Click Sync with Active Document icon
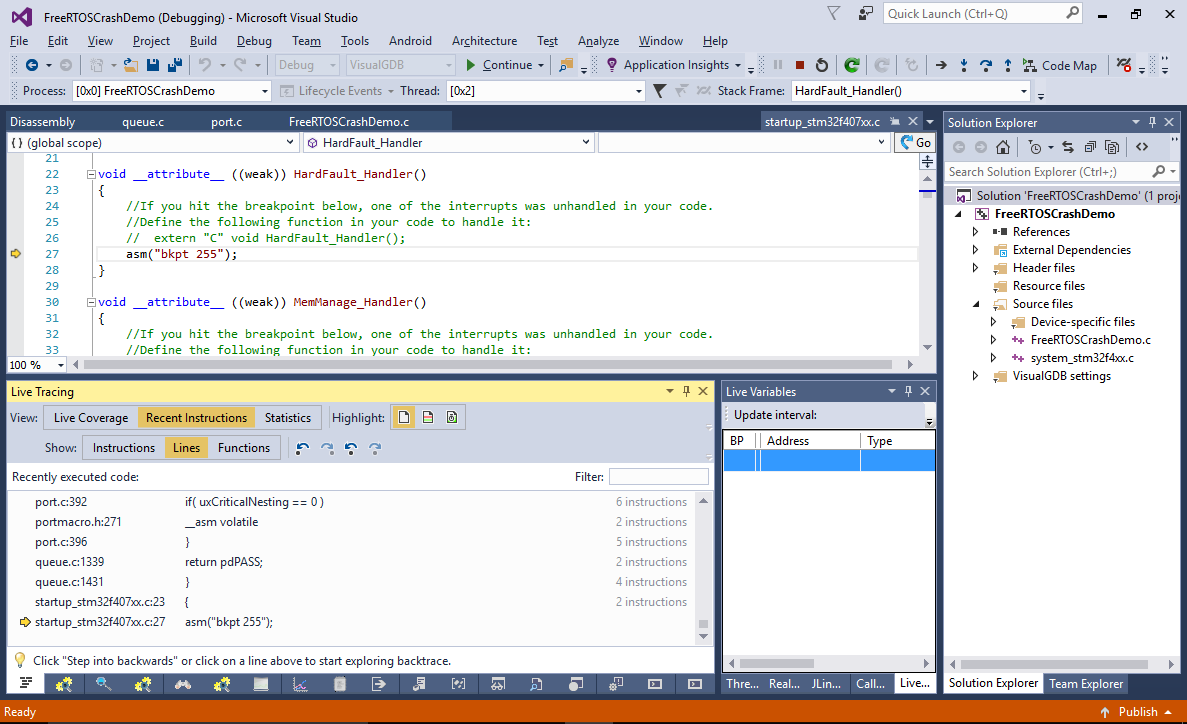Screen dimensions: 1187x724 pyautogui.click(x=1067, y=147)
